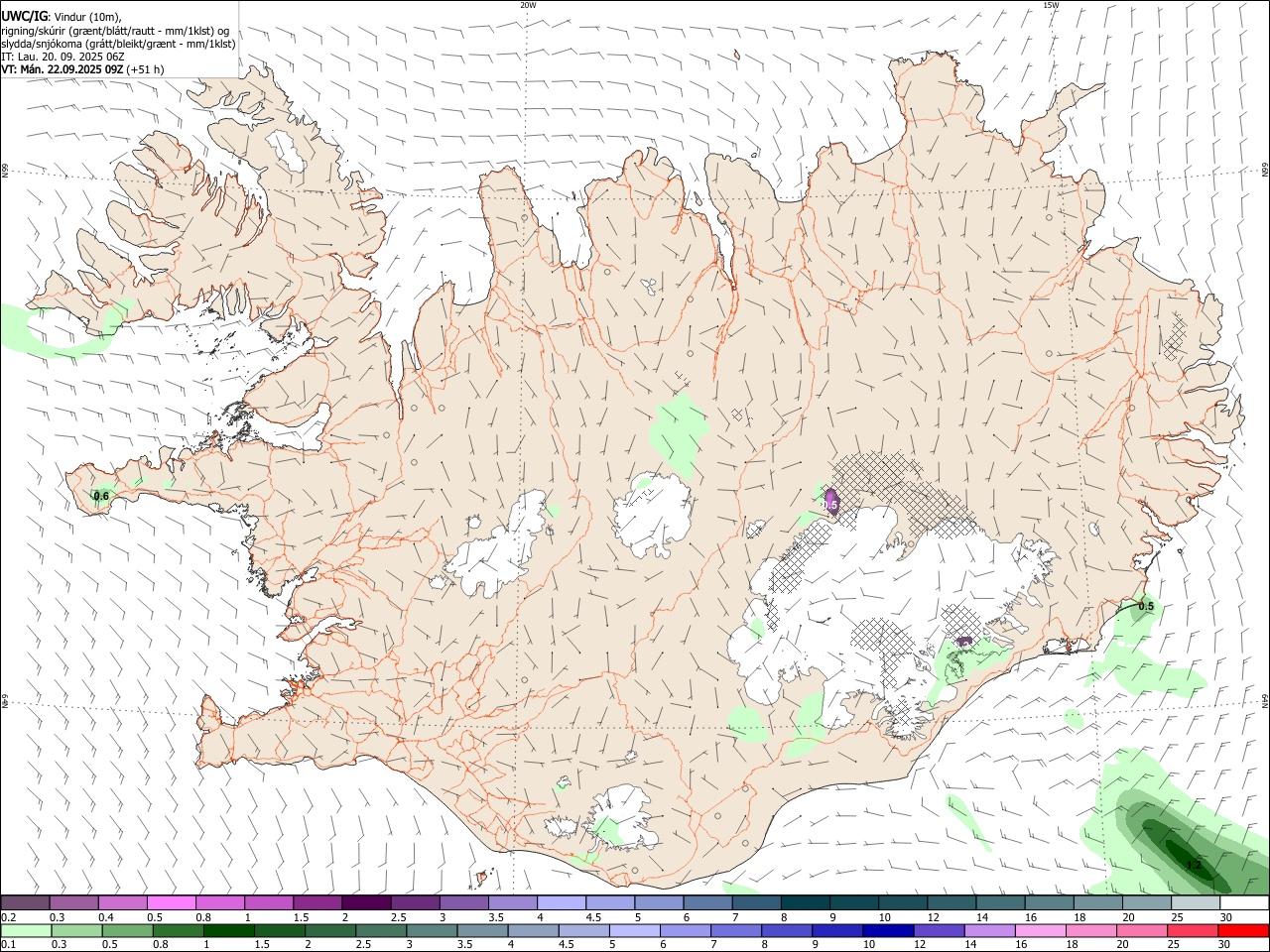Select lower legend swatch between 6 and 7
The image size is (1270, 952).
point(684,930)
